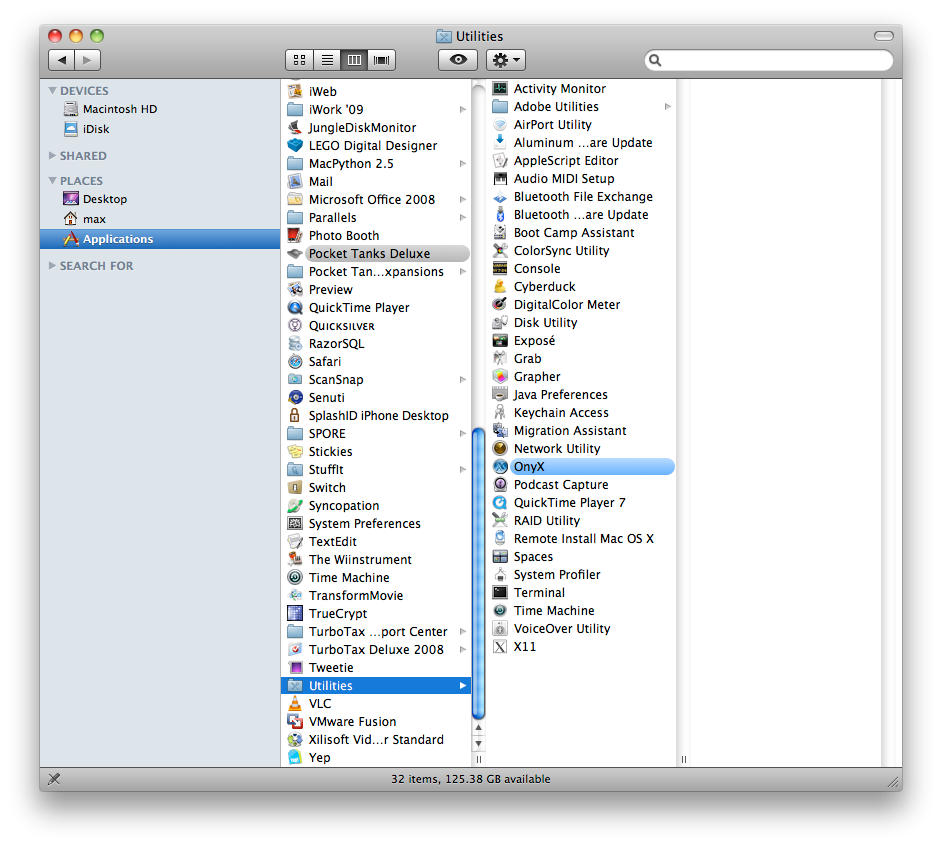Image resolution: width=942 pixels, height=846 pixels.
Task: Expand the Microsoft Office 2008 folder arrow
Action: 463,199
